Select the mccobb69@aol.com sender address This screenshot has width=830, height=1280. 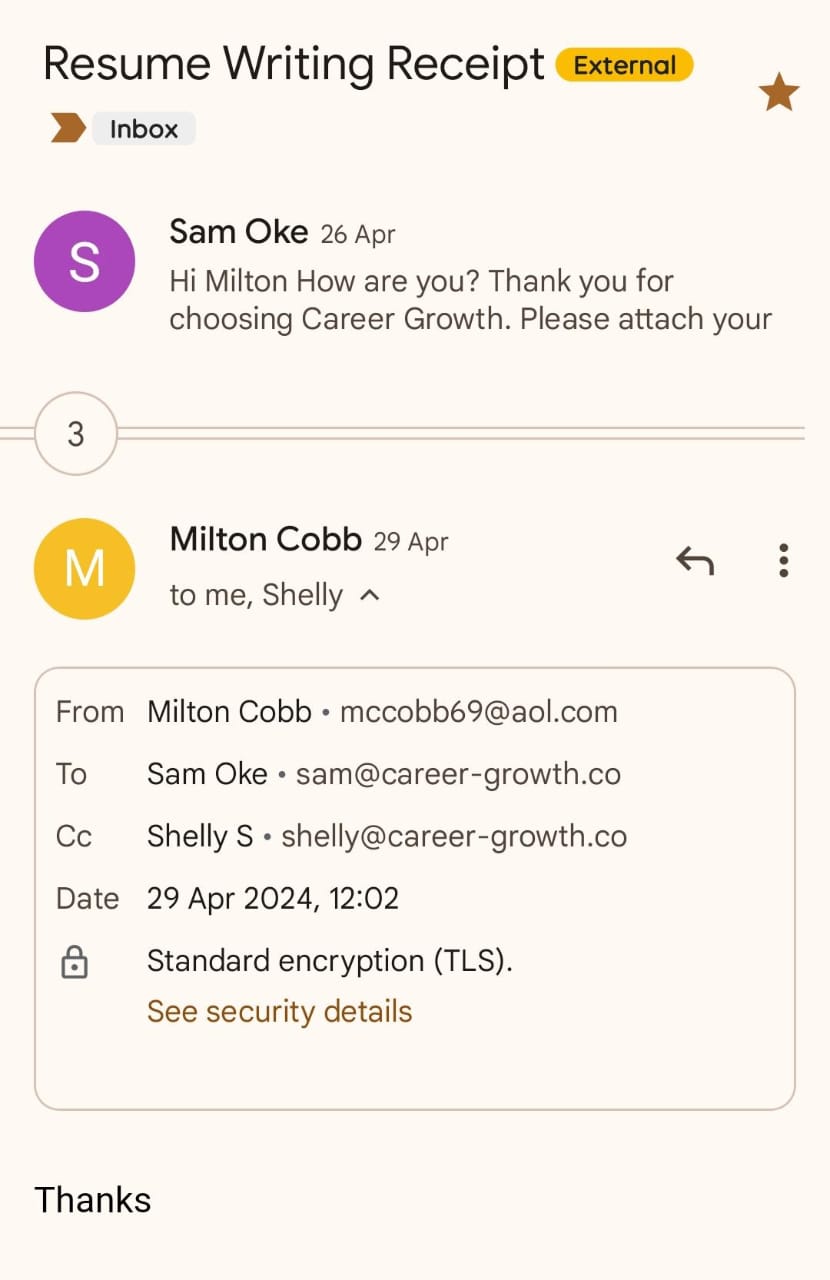478,712
